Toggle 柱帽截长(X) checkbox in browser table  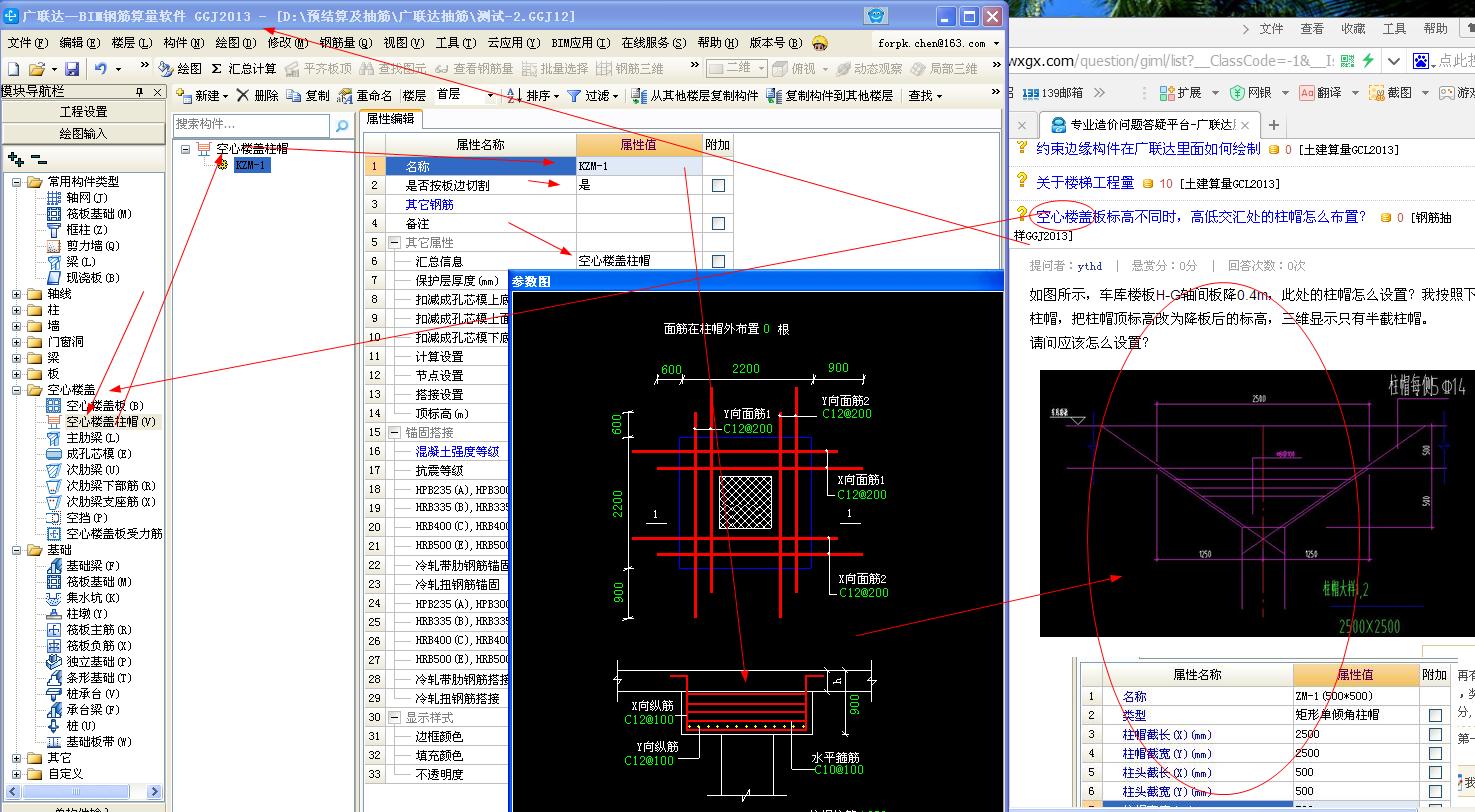(x=1435, y=734)
